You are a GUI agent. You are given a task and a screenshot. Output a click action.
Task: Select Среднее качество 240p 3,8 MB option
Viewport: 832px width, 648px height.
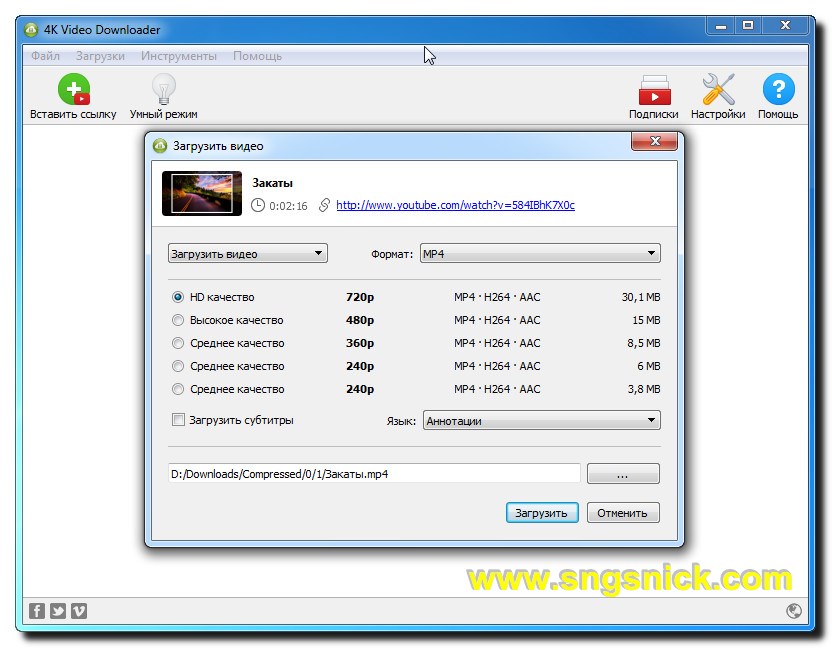point(178,389)
